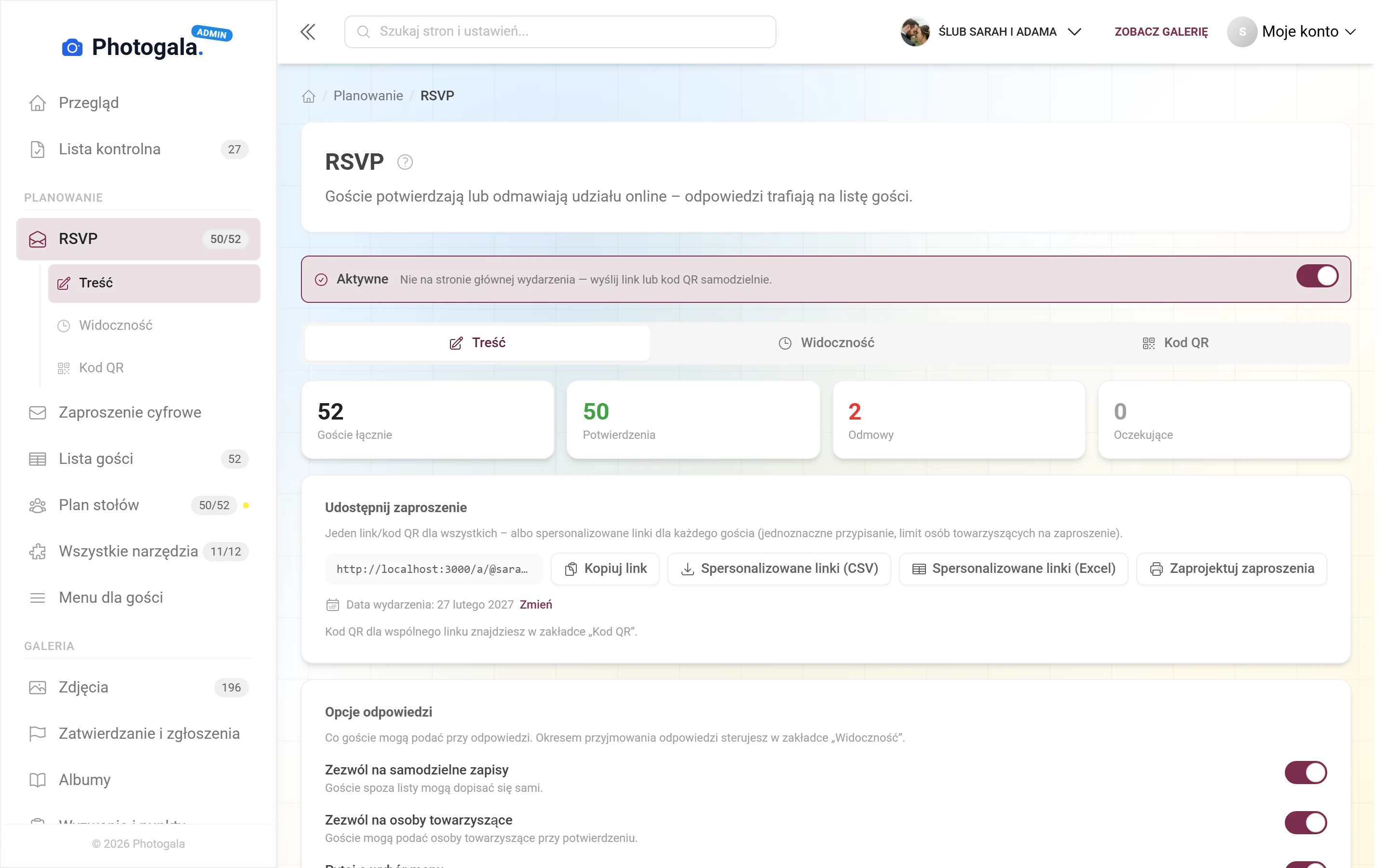Viewport: 1389px width, 868px height.
Task: Open Albumy in the sidebar
Action: (138, 780)
